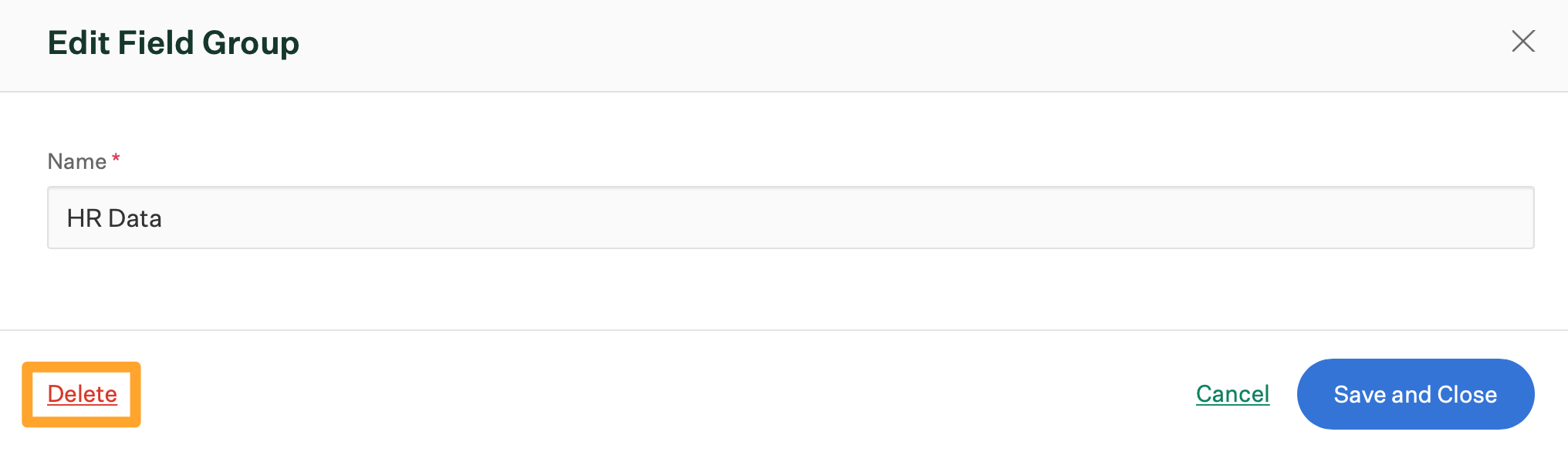Confirm edits via Save and Close

[x=1415, y=394]
